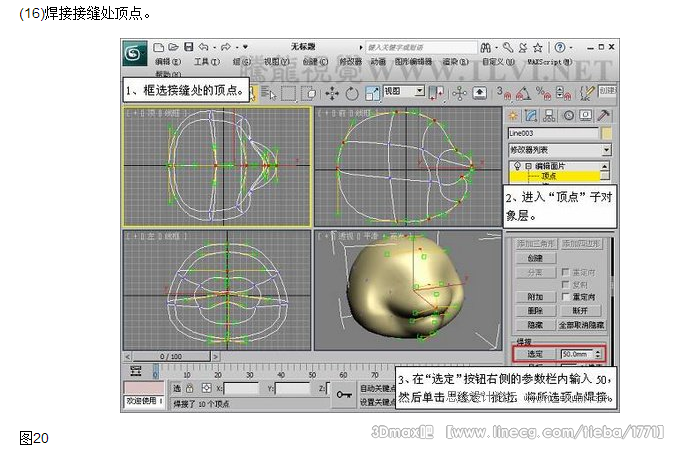
Task: Open the Hierarchy panel tab icon
Action: pos(549,116)
